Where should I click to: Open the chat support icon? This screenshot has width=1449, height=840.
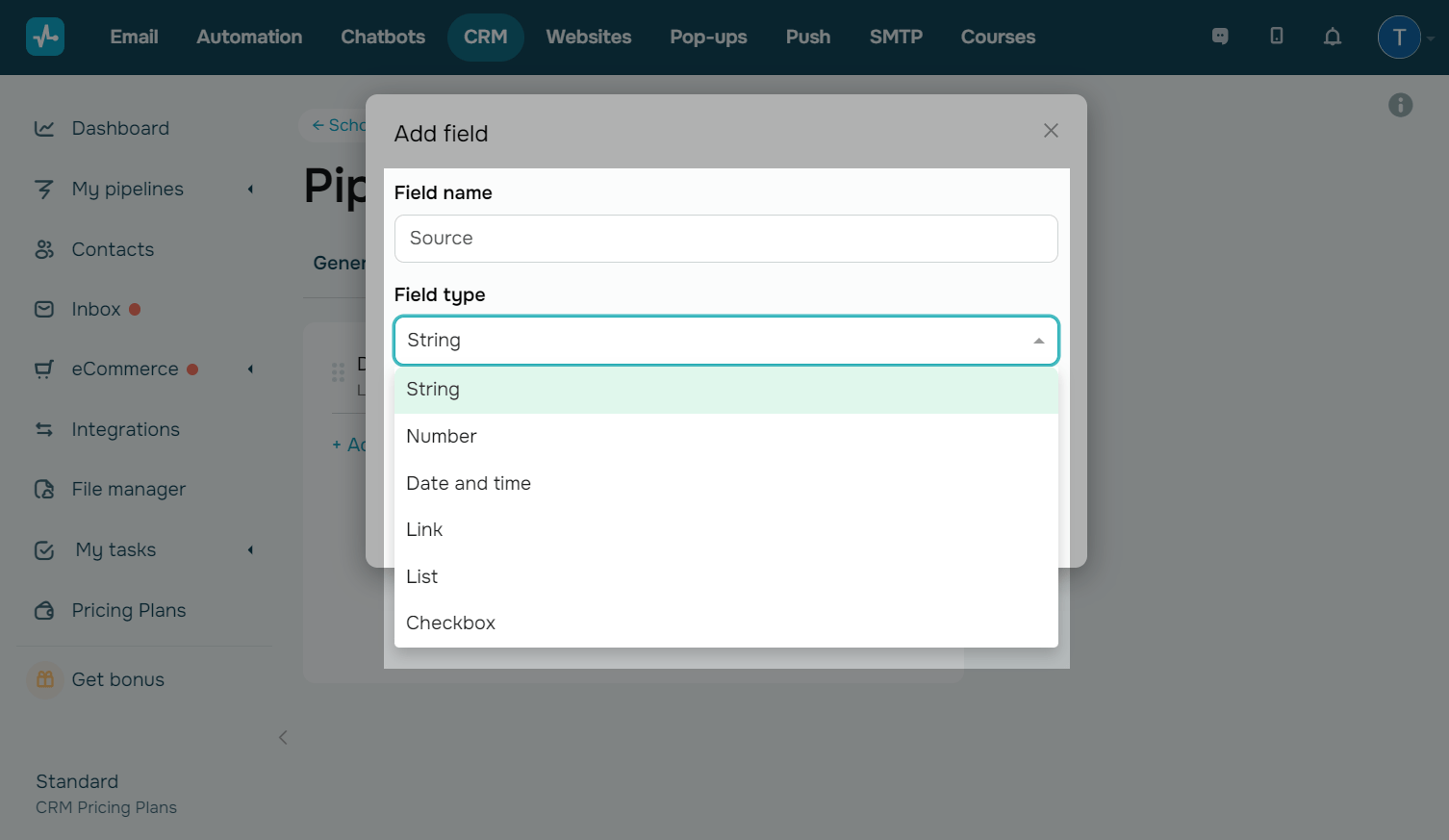(x=1220, y=37)
